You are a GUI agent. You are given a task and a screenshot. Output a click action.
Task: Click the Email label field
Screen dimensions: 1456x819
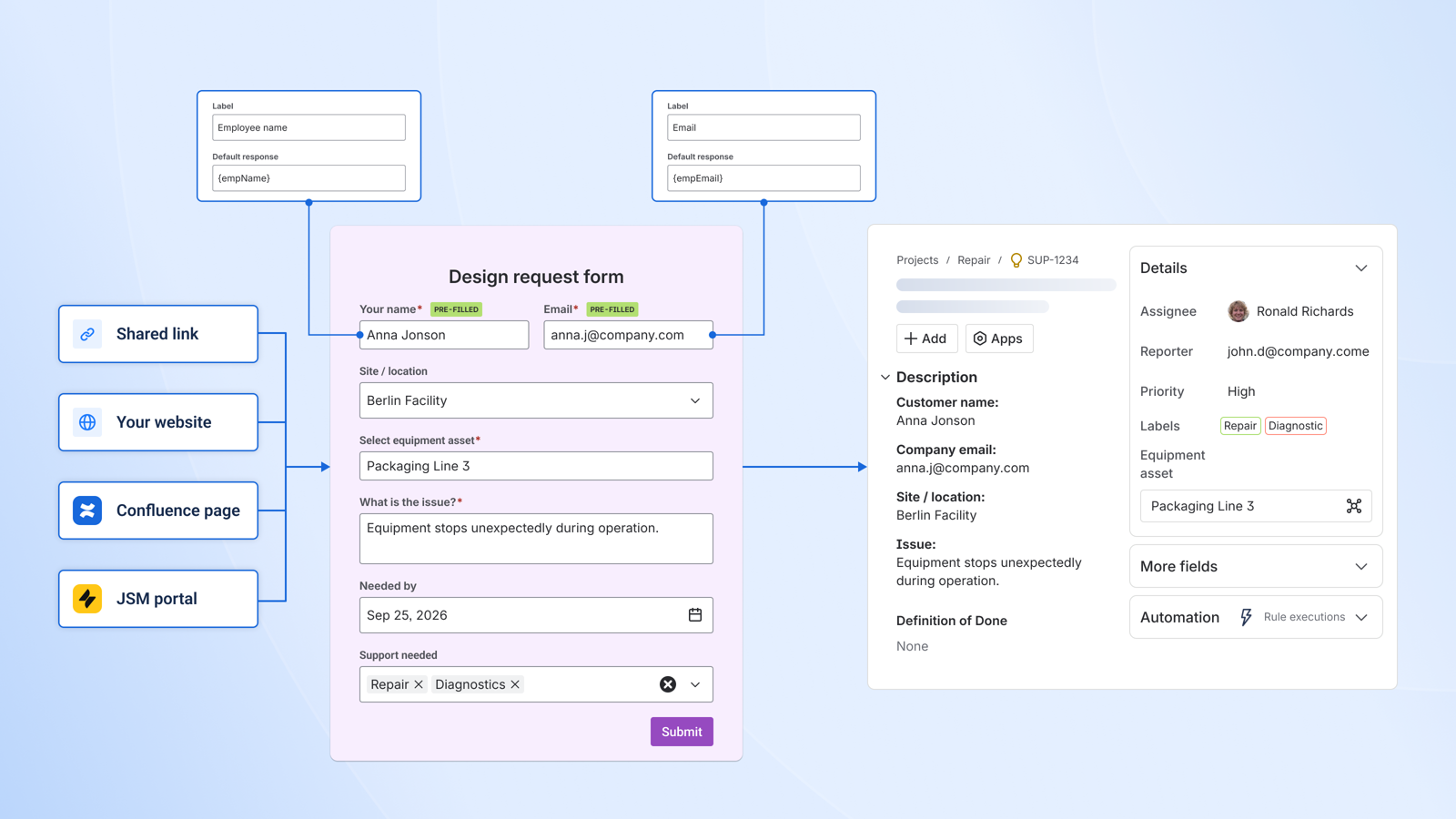pyautogui.click(x=763, y=127)
